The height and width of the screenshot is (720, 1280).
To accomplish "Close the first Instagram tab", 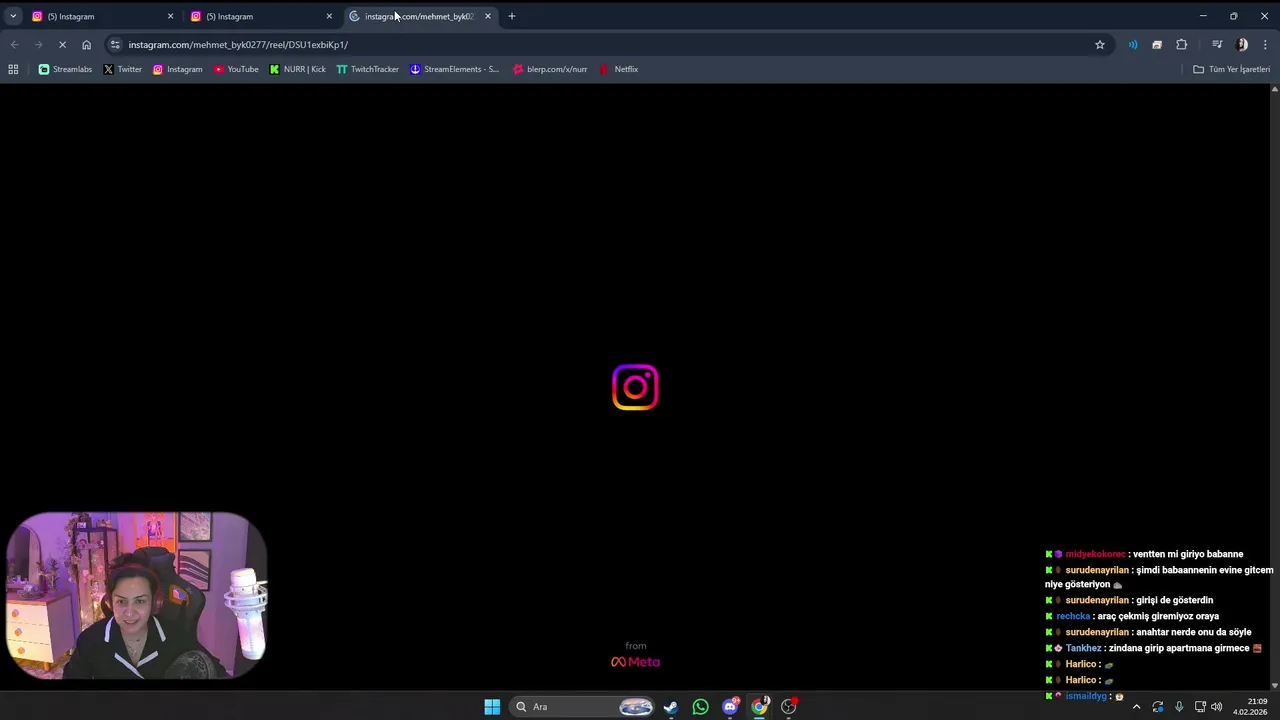I will click(170, 16).
